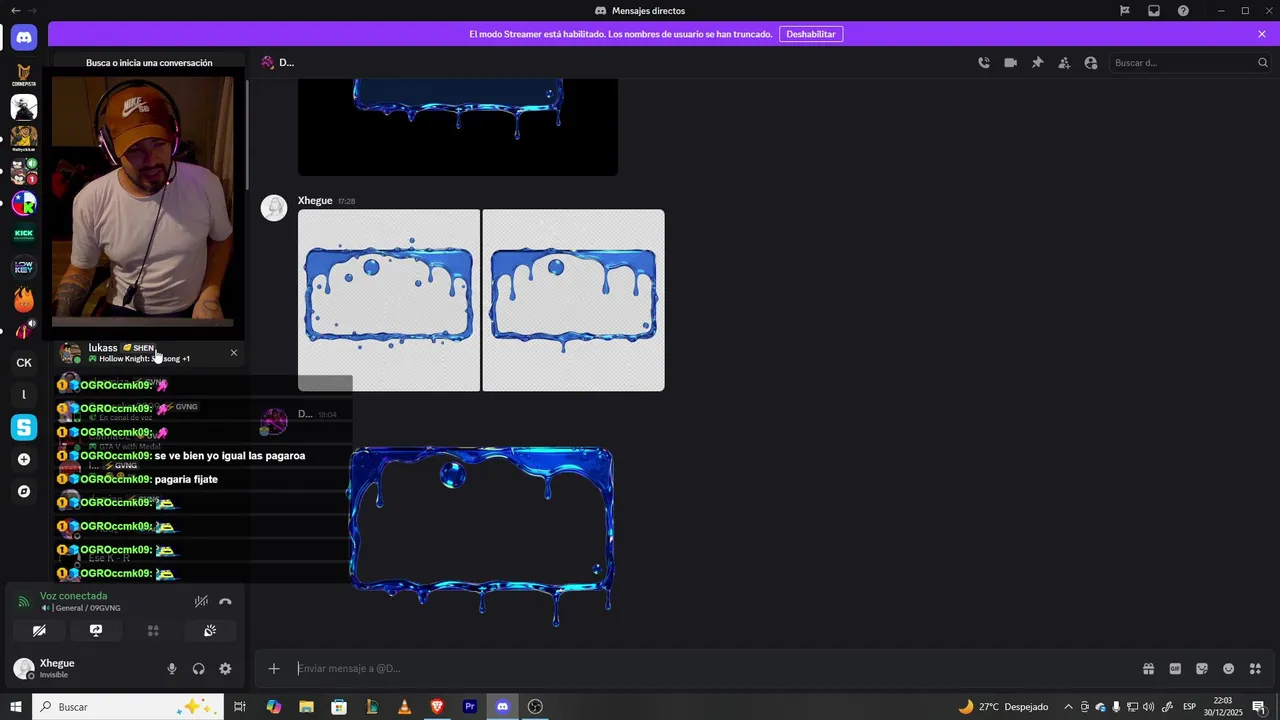Go back with title bar arrow
Screen dimensions: 1280x720
[x=15, y=10]
